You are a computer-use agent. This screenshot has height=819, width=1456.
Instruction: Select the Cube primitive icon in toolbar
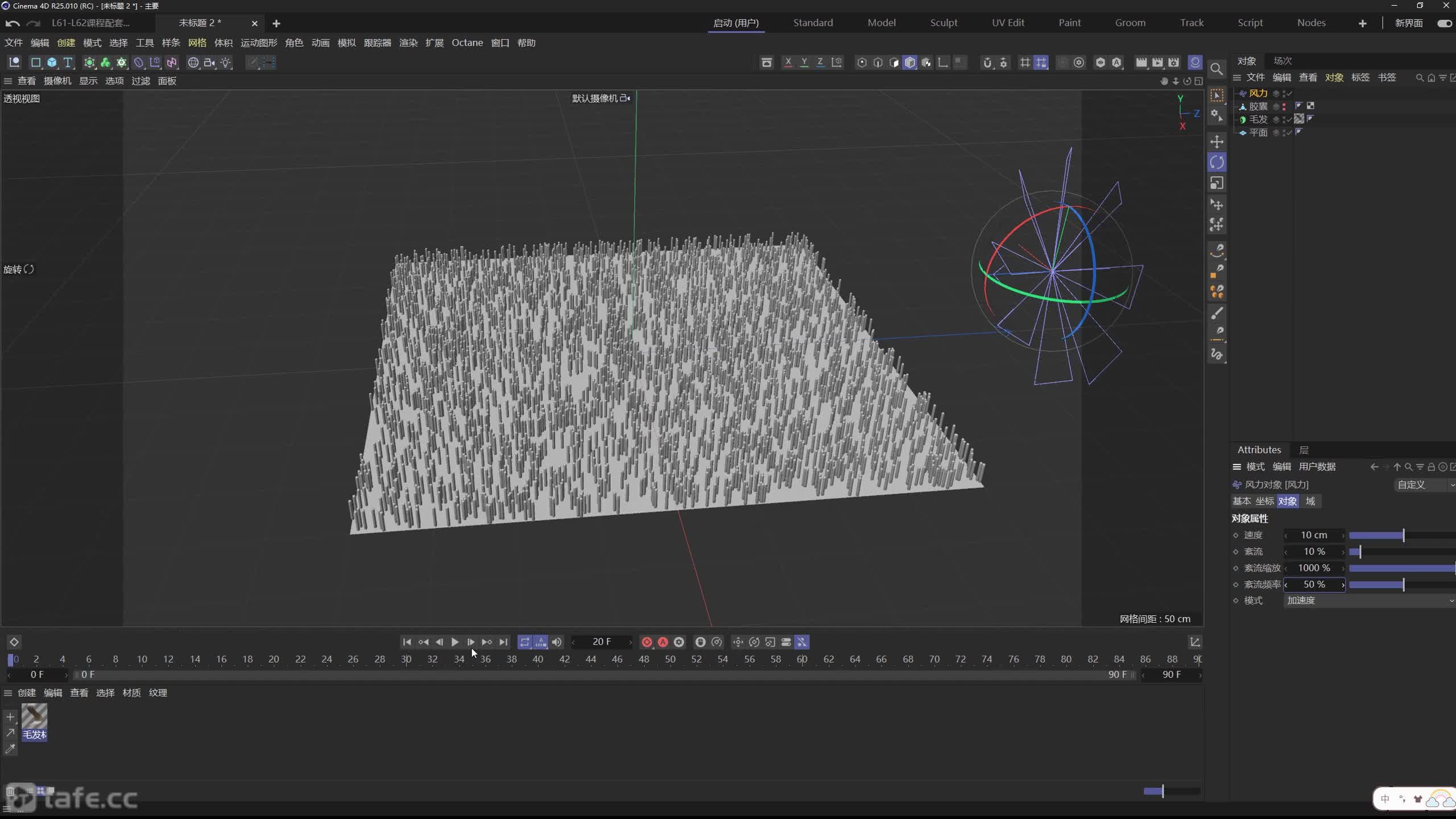click(x=52, y=63)
